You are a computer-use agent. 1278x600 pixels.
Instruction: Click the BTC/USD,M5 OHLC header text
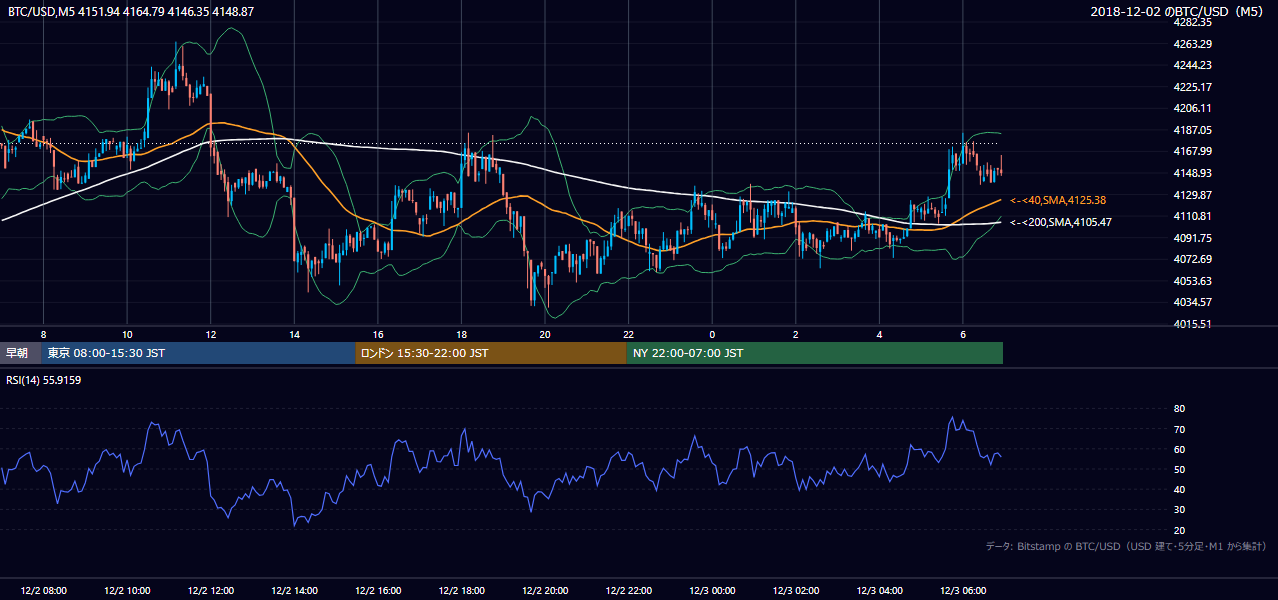[x=131, y=11]
